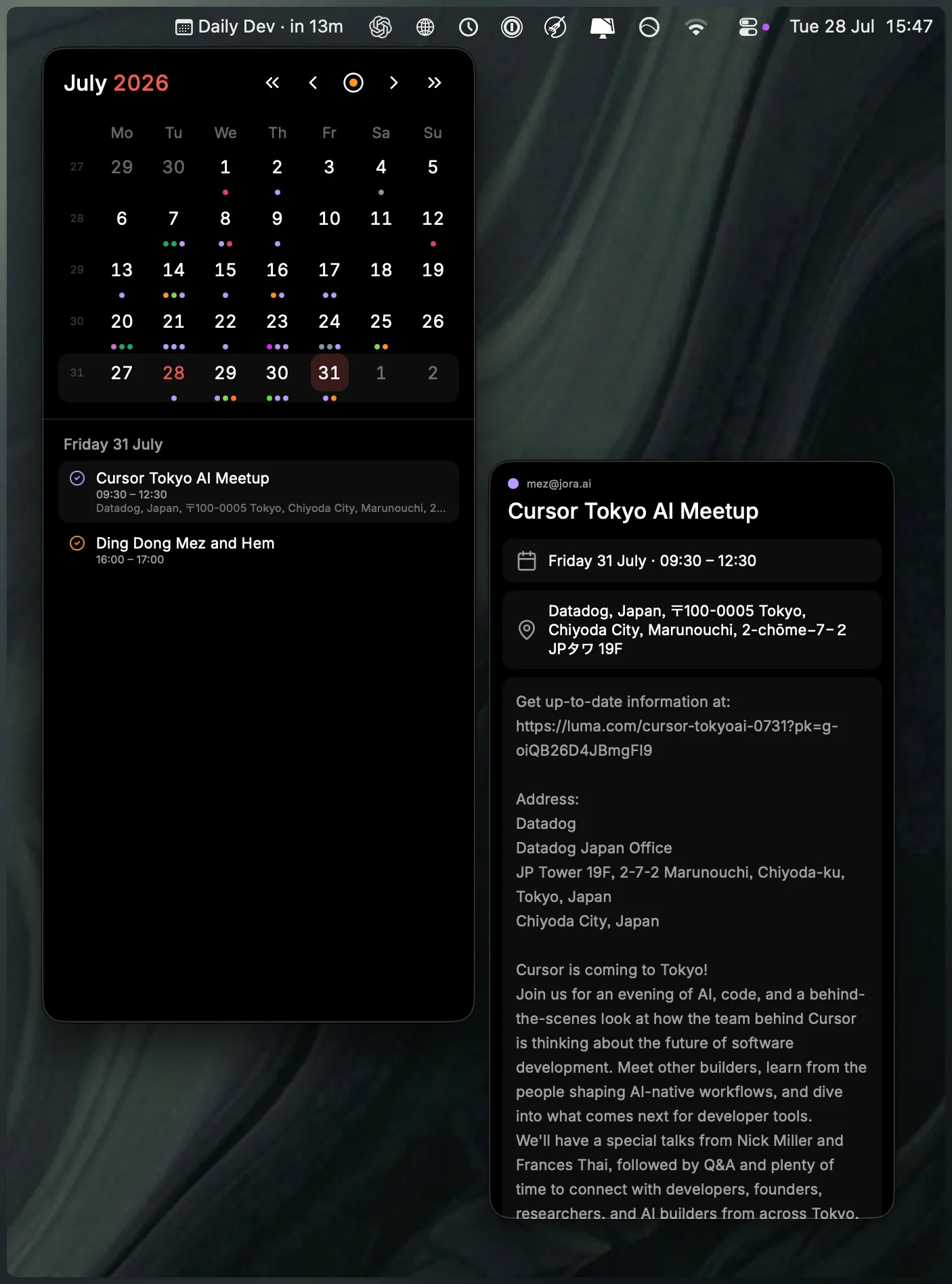Click the Arc-style circle menu bar icon
This screenshot has height=1284, width=952.
649,27
